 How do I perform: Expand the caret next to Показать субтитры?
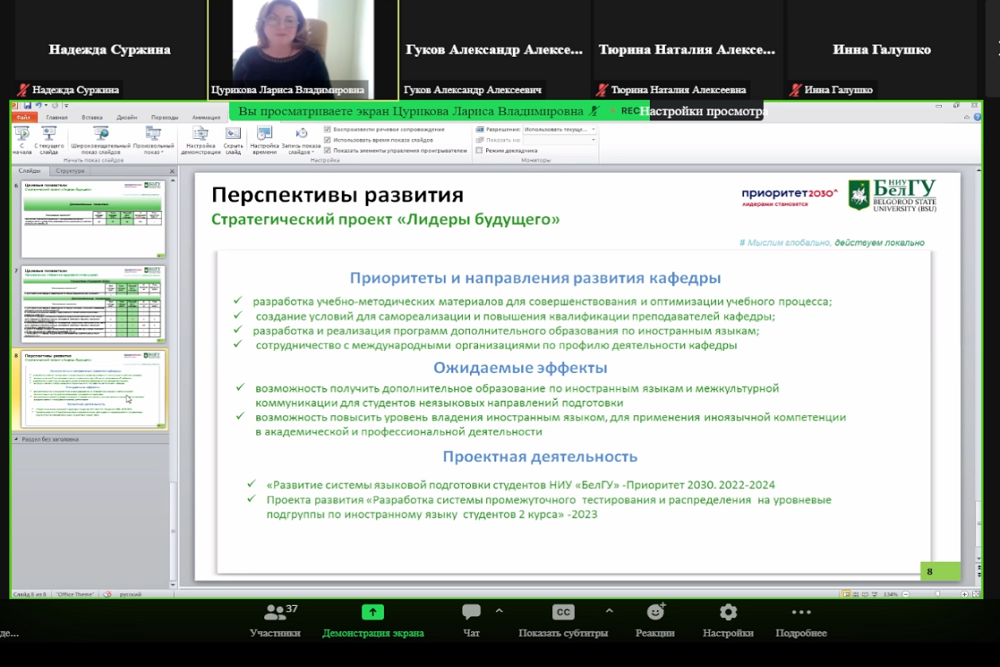pos(609,610)
